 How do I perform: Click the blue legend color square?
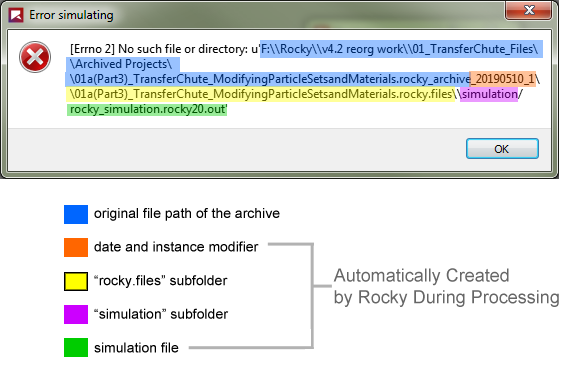click(x=76, y=214)
